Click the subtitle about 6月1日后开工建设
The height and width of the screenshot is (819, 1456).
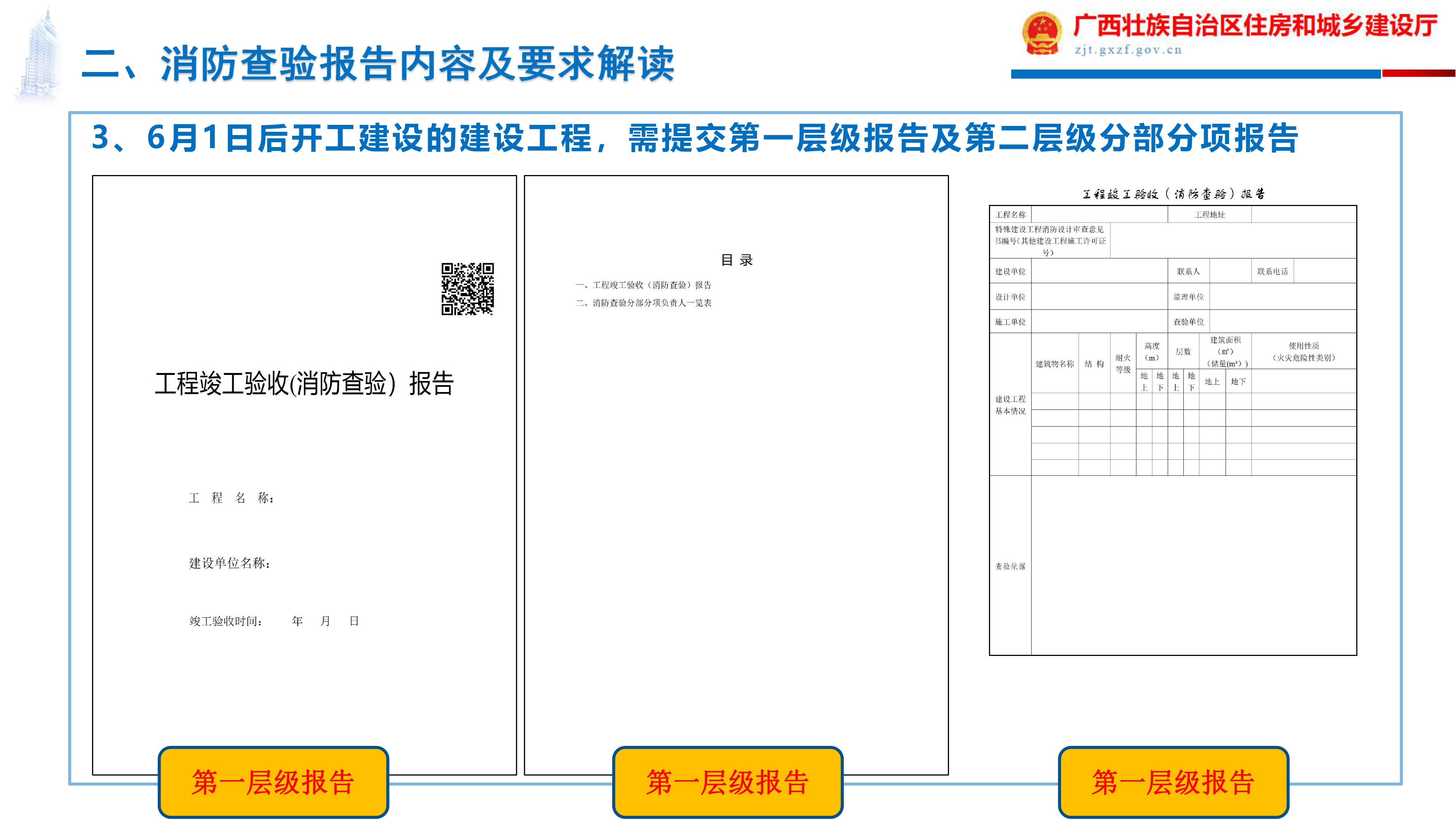click(x=694, y=138)
